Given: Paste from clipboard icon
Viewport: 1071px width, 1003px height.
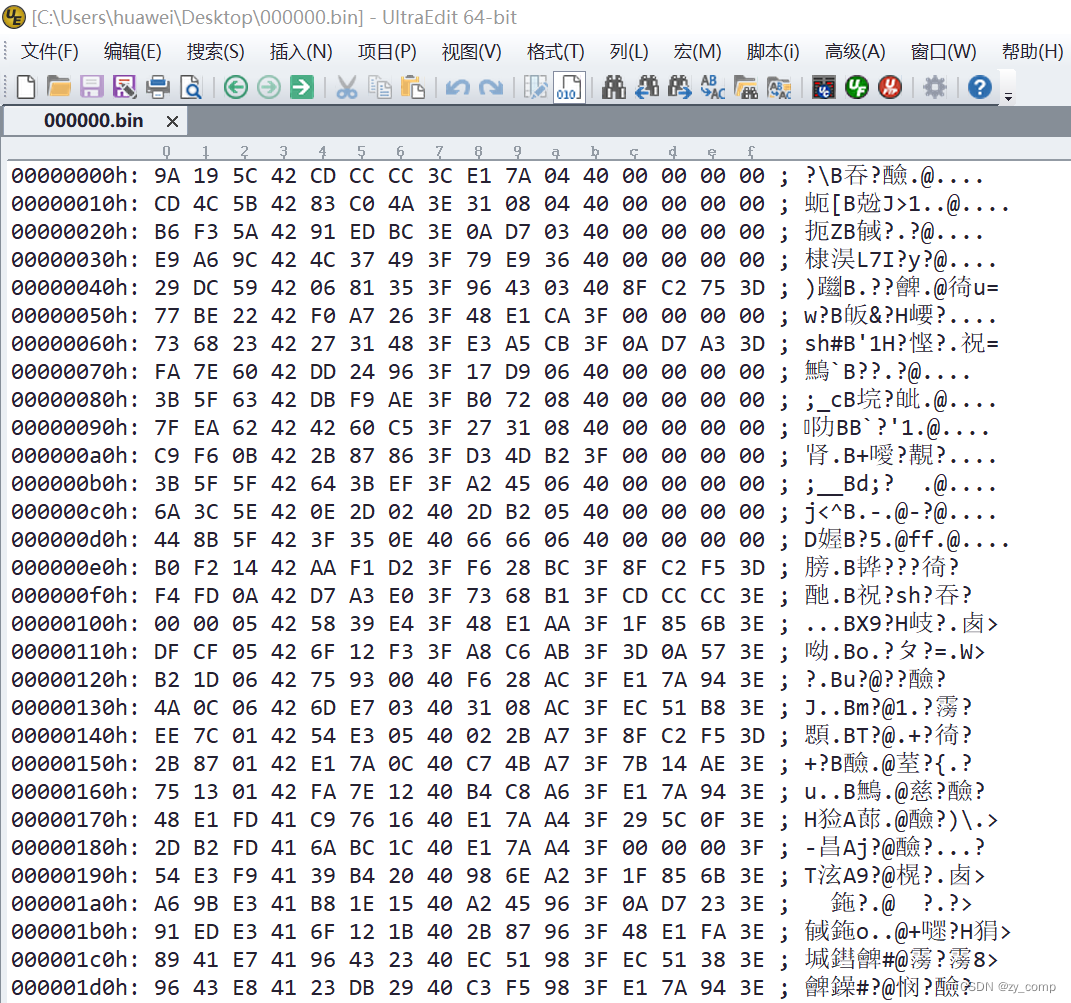Looking at the screenshot, I should pyautogui.click(x=413, y=87).
